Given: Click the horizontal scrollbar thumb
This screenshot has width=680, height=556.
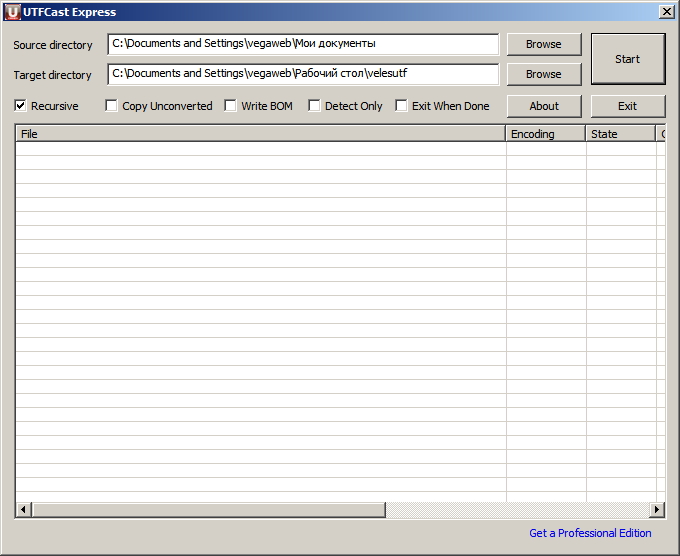Looking at the screenshot, I should pos(209,510).
